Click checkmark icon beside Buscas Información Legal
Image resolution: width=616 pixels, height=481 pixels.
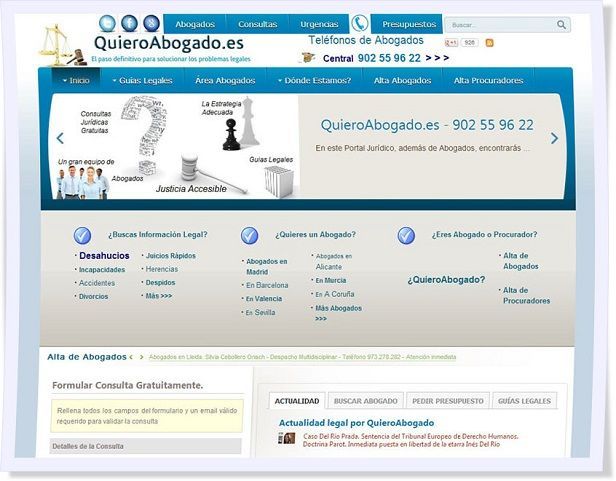click(x=82, y=236)
